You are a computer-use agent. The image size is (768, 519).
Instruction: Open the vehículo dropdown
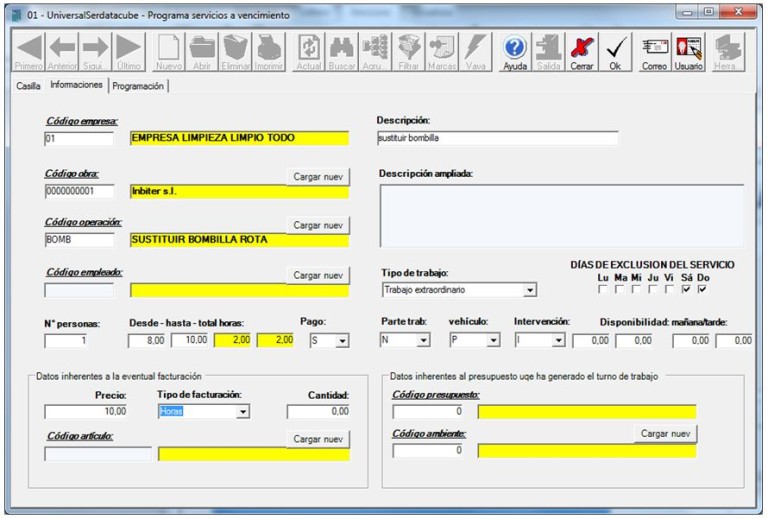click(493, 340)
